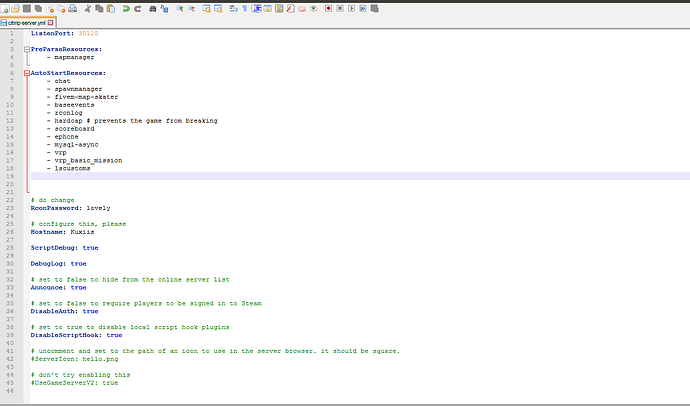Open the Replace dialog icon
The image size is (690, 406).
[164, 8]
